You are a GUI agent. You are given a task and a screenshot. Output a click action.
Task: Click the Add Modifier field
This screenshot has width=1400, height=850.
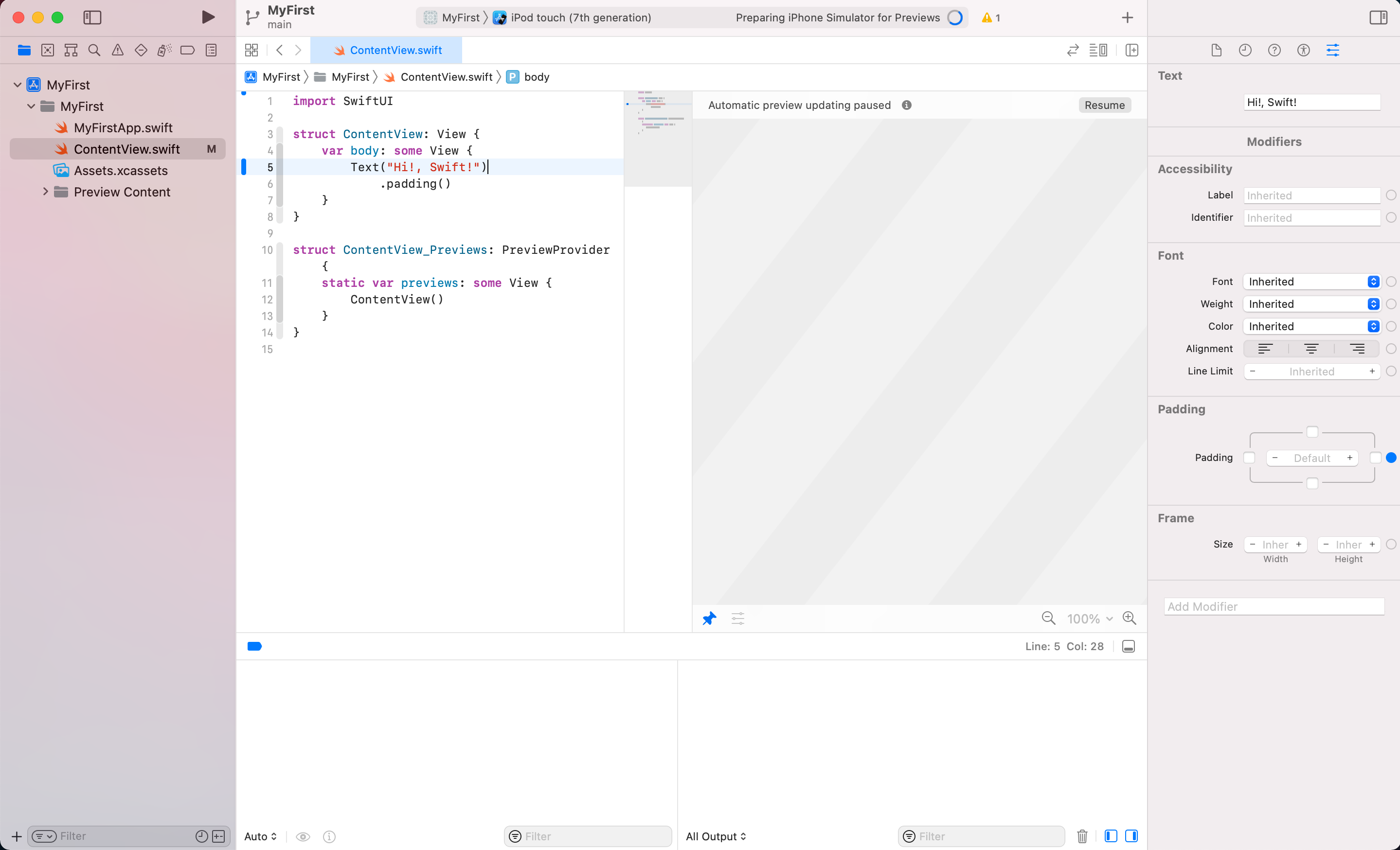[1274, 606]
